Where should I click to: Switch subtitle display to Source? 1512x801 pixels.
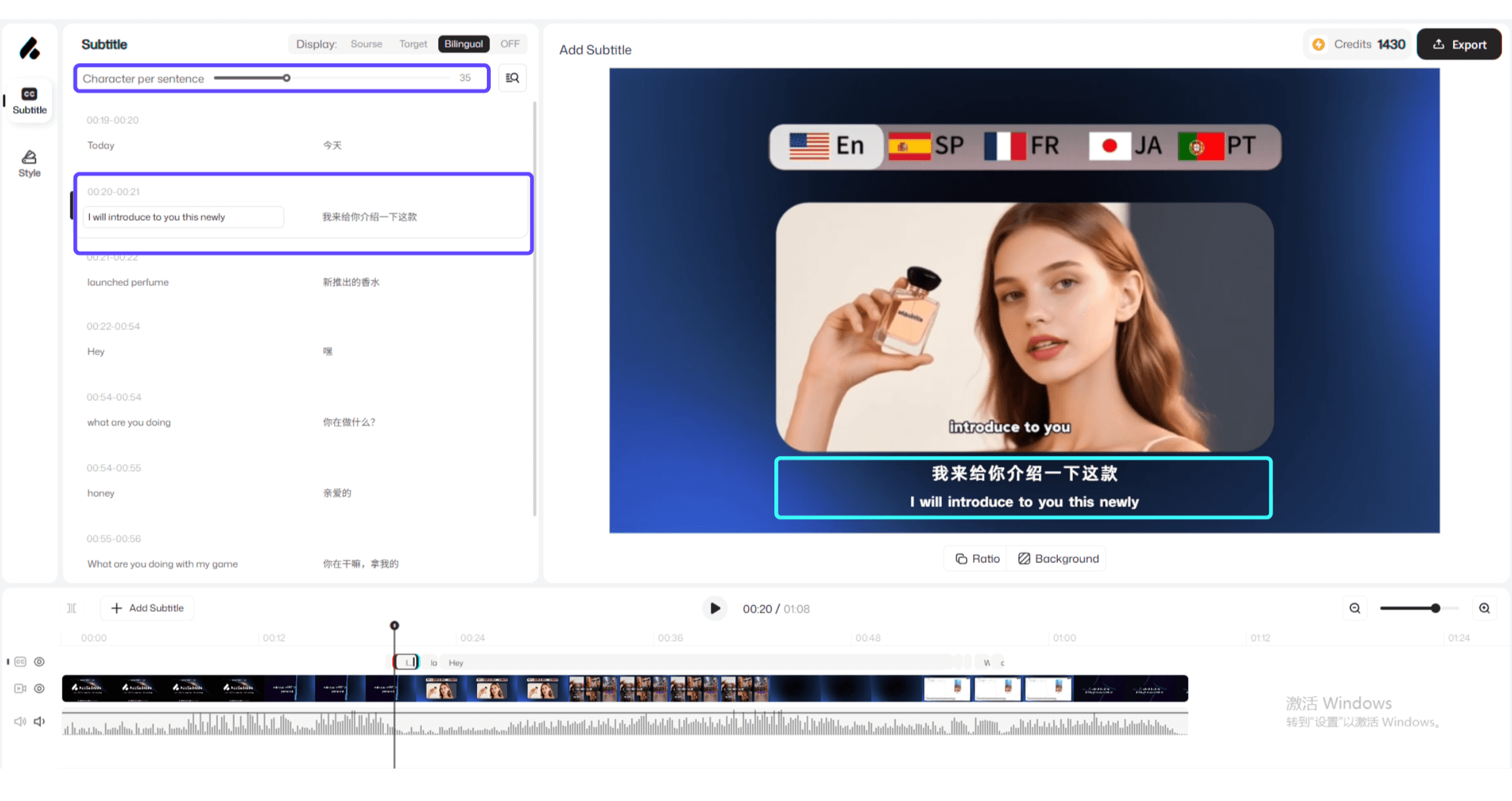(366, 44)
